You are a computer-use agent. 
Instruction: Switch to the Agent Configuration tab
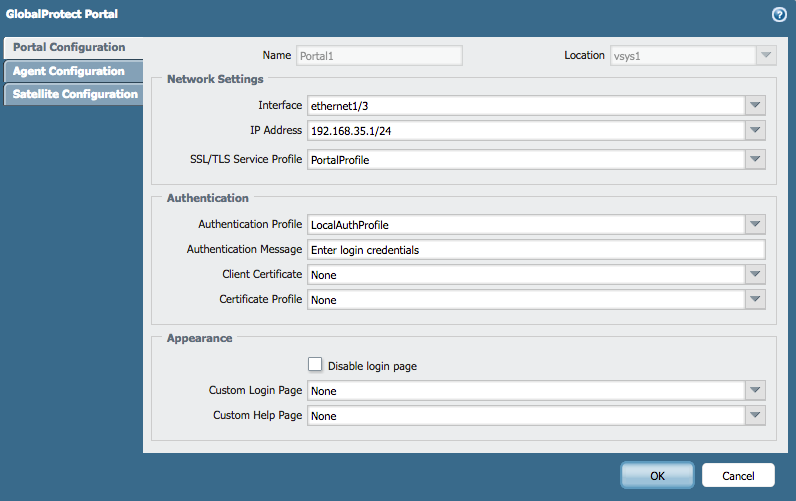pos(69,71)
